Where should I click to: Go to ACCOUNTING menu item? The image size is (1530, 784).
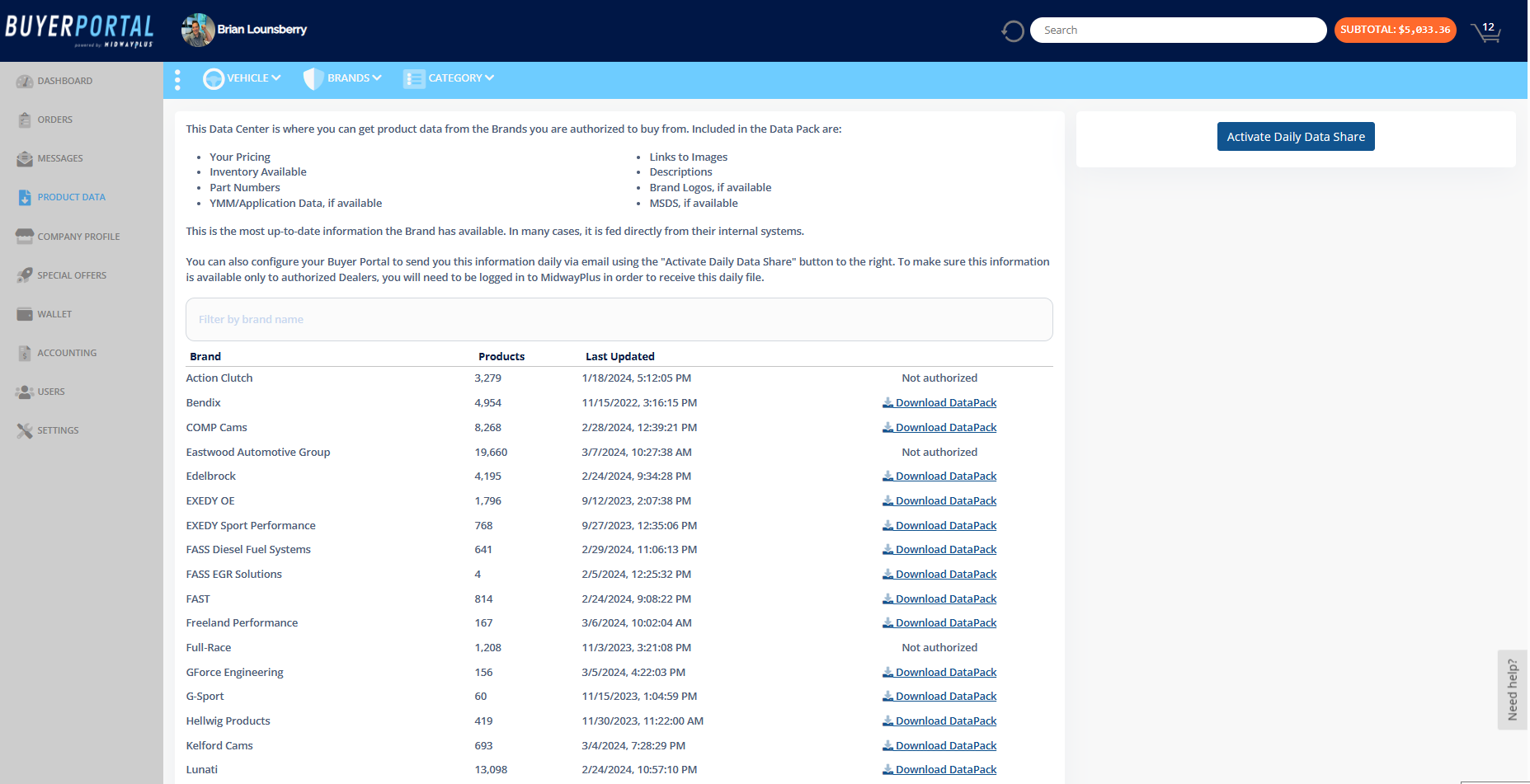[67, 353]
